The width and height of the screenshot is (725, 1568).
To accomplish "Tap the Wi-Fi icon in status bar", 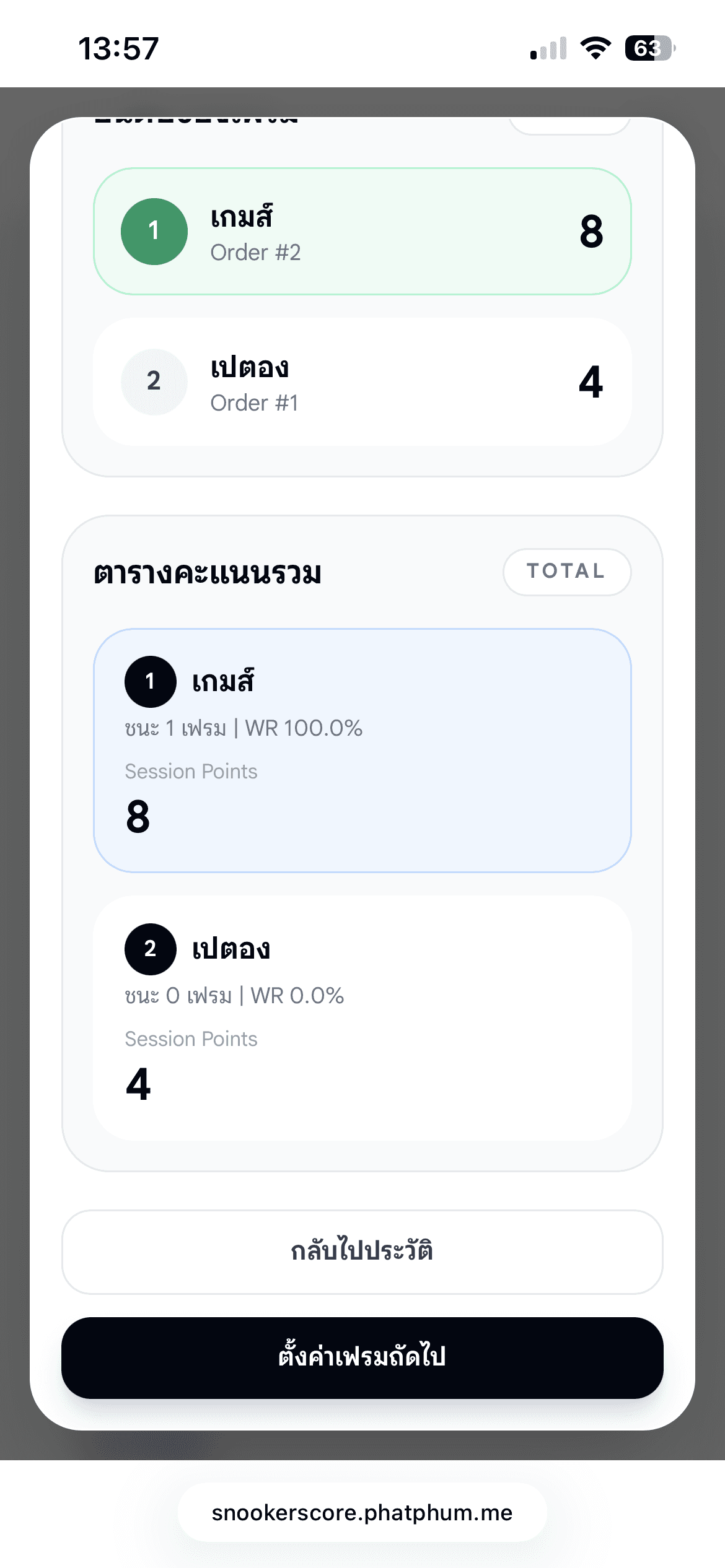I will pyautogui.click(x=595, y=48).
